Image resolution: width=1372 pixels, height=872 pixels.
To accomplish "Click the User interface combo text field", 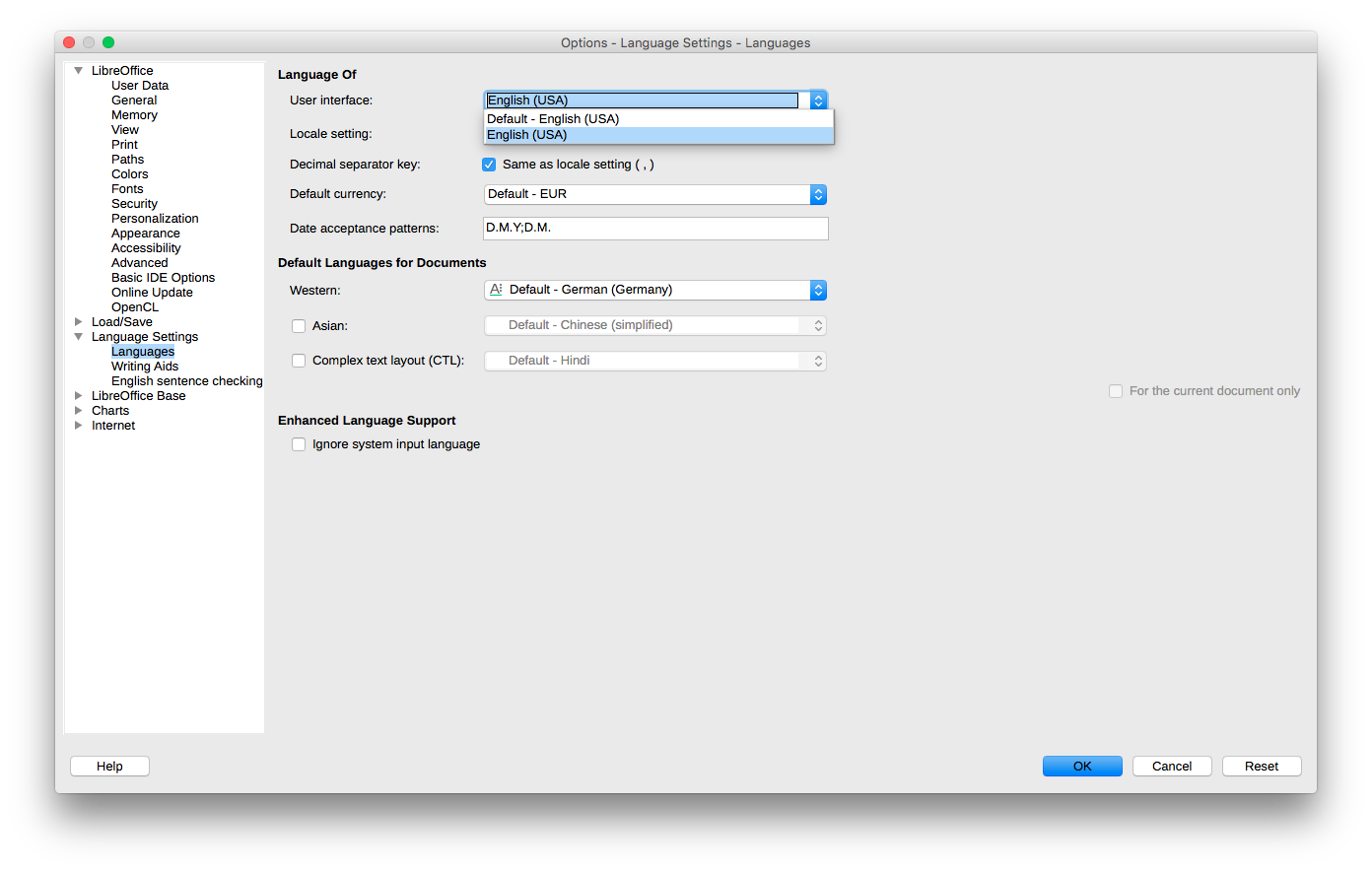I will [643, 101].
